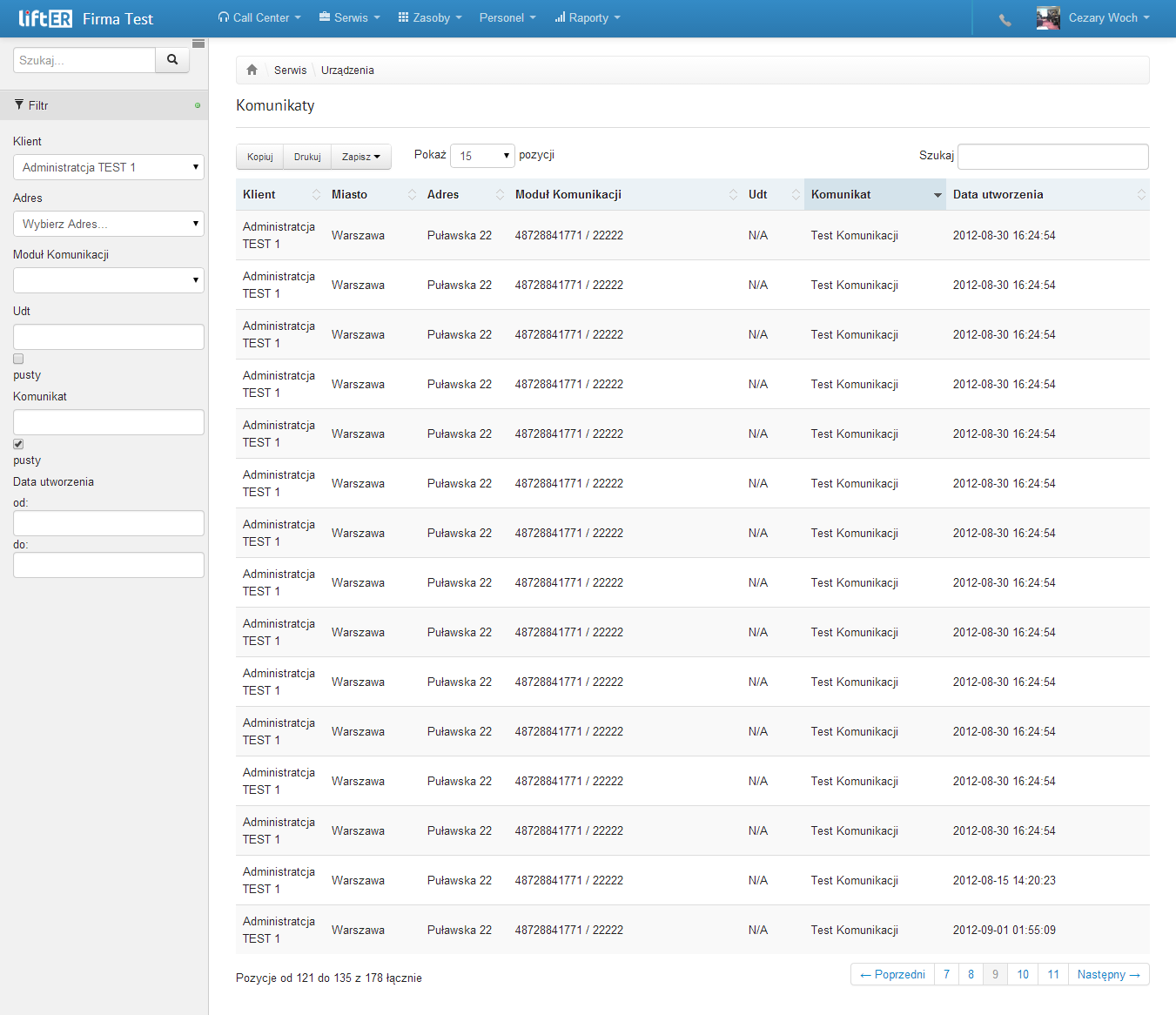Open the Call Center menu
Viewport: 1176px width, 1015px height.
coord(259,17)
